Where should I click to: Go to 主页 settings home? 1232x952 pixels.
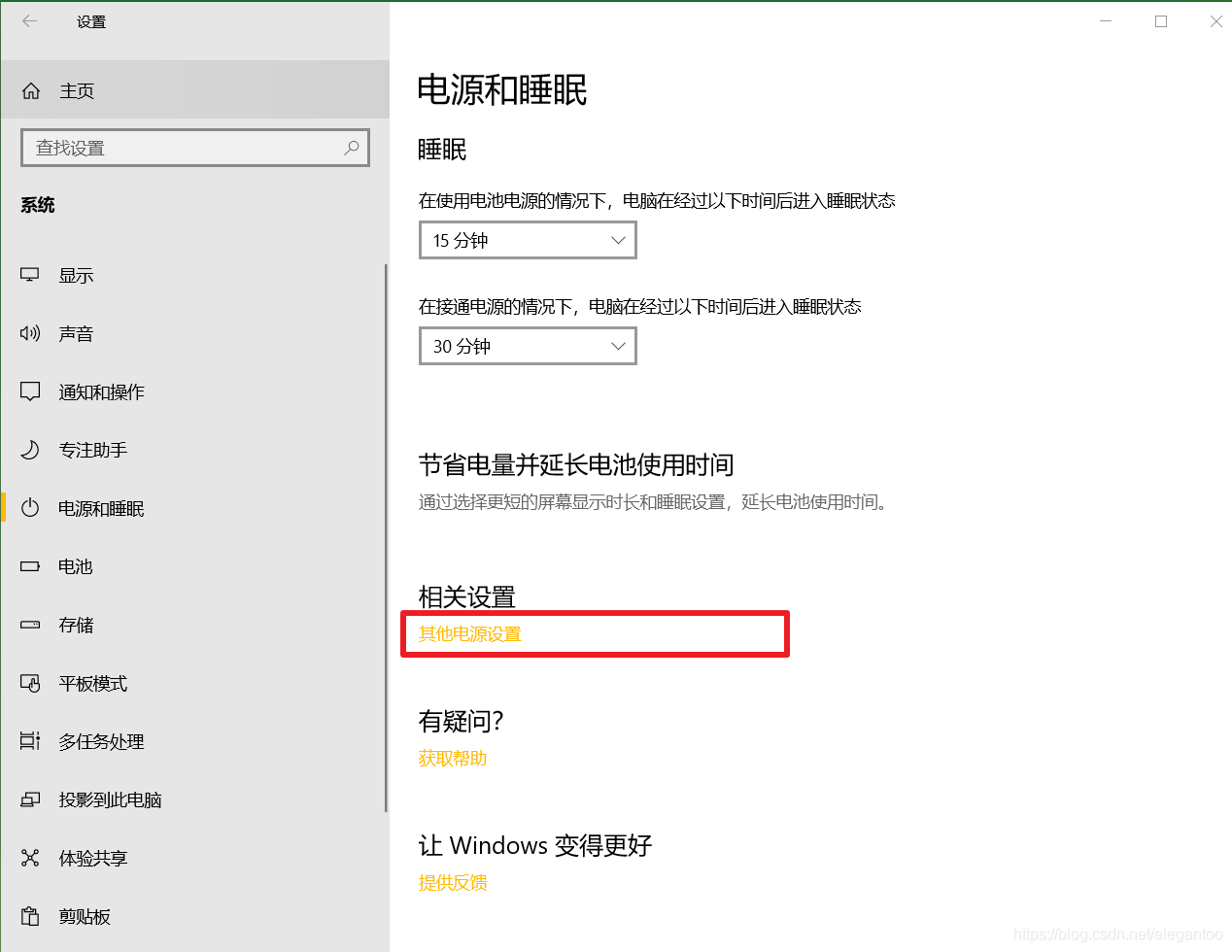tap(195, 90)
